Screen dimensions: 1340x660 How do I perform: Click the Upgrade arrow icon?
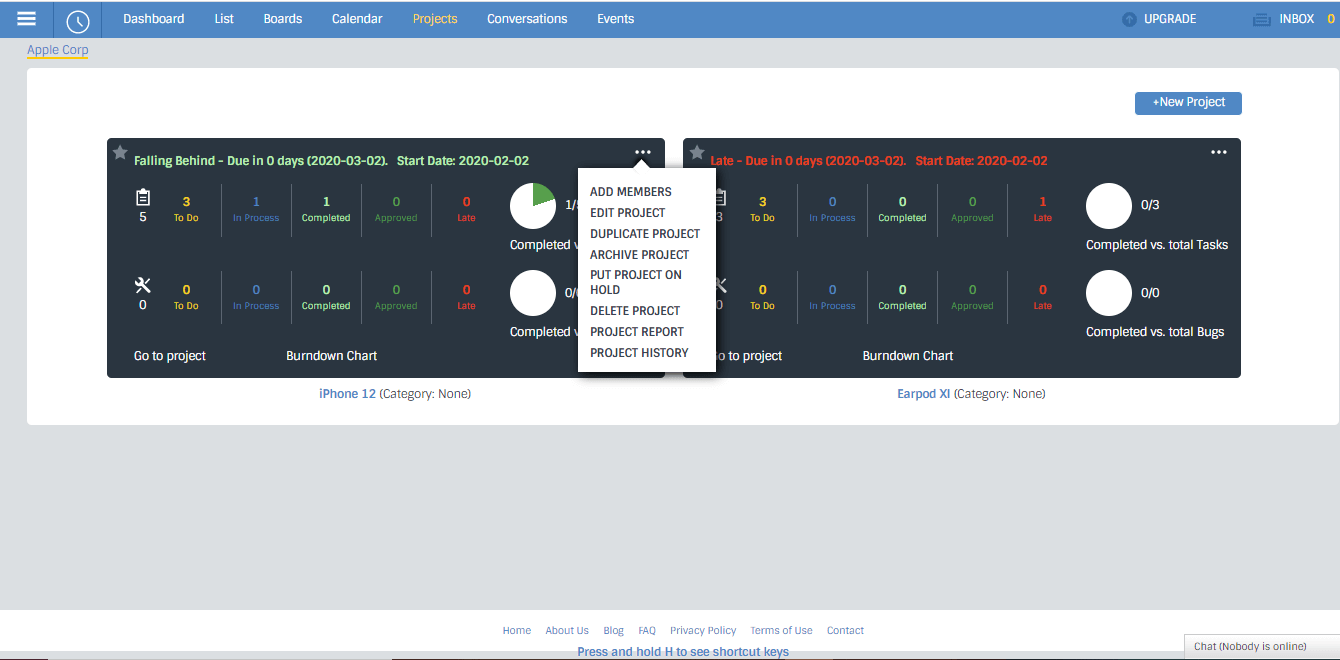click(x=1129, y=19)
